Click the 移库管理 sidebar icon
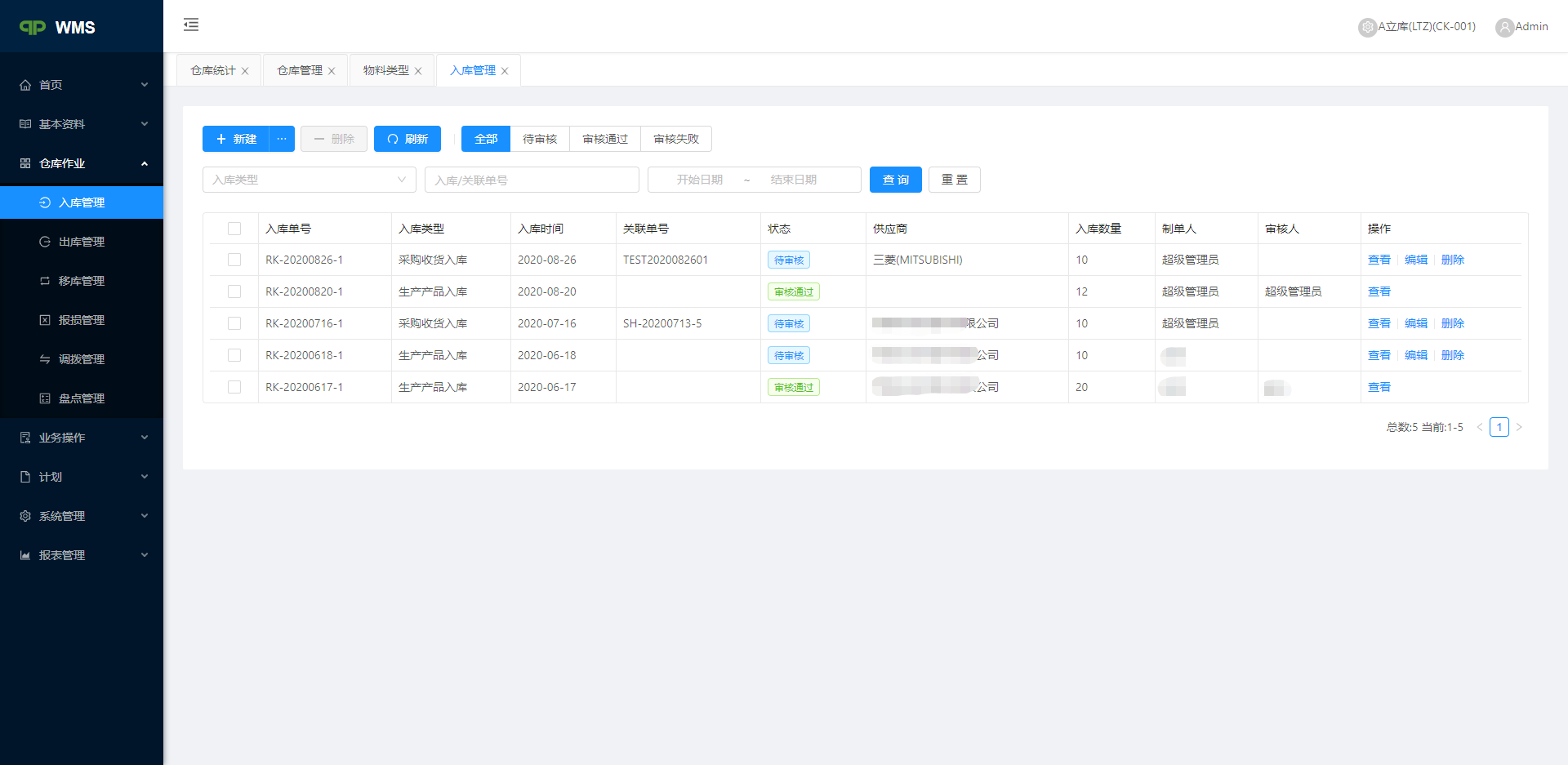This screenshot has width=1568, height=765. click(x=45, y=281)
